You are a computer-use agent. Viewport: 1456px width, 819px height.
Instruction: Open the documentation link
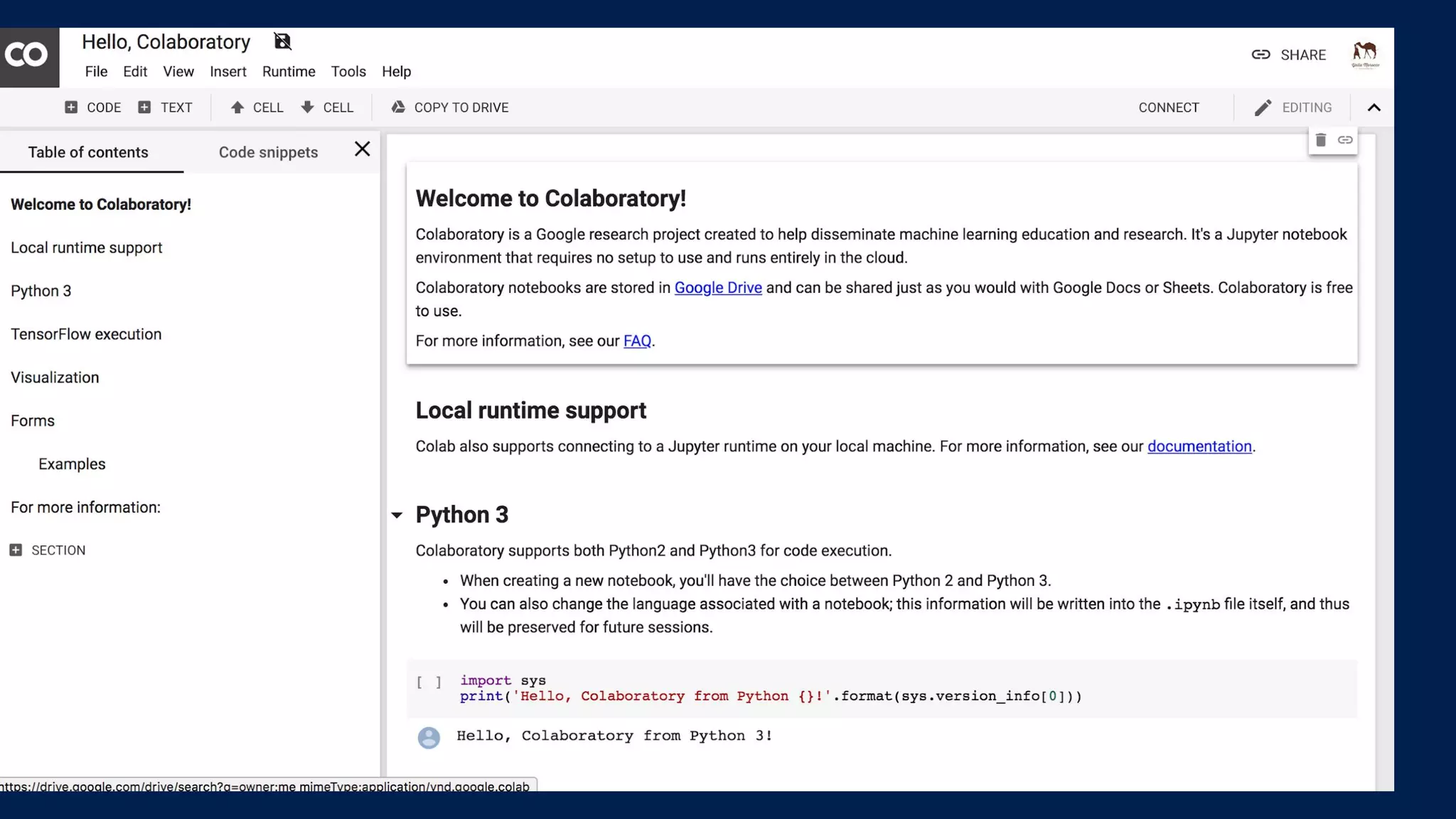point(1199,446)
